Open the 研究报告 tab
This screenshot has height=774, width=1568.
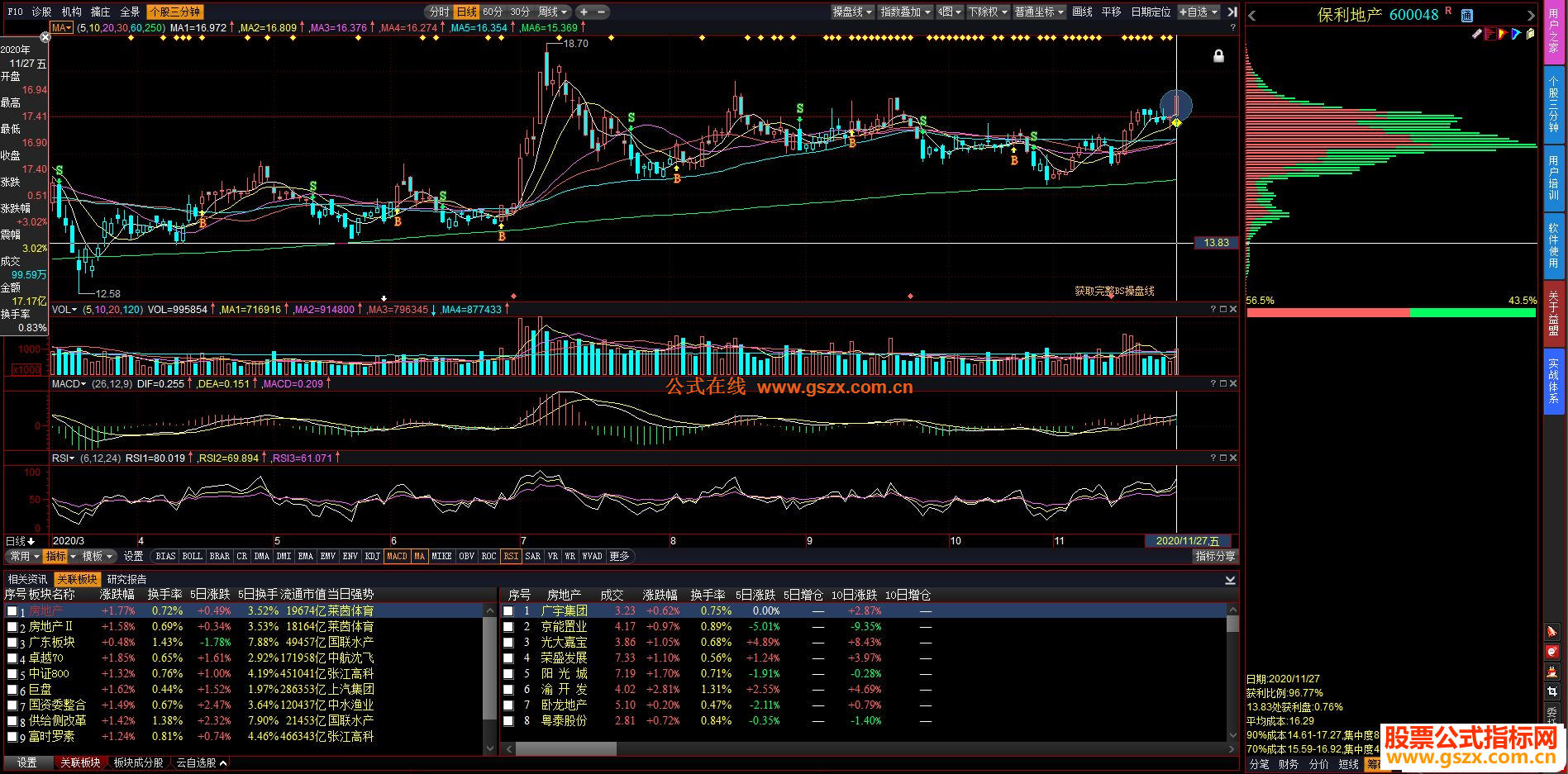tap(127, 579)
